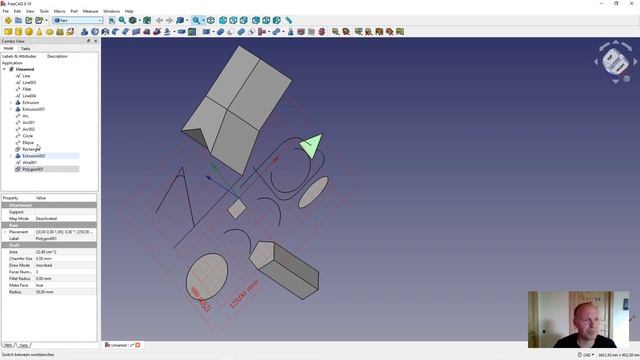Click the Front view cube icon
The height and width of the screenshot is (360, 640).
[x=223, y=20]
